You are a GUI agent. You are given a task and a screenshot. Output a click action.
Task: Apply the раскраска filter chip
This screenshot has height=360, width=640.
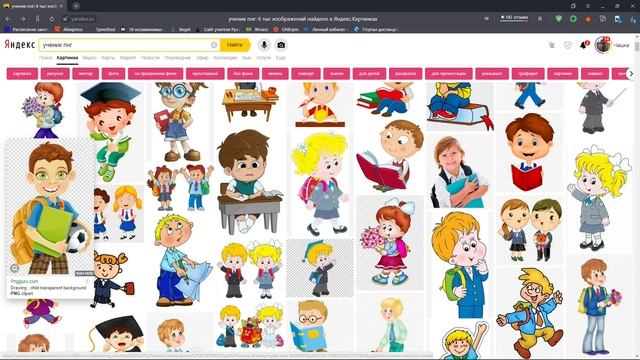[406, 73]
